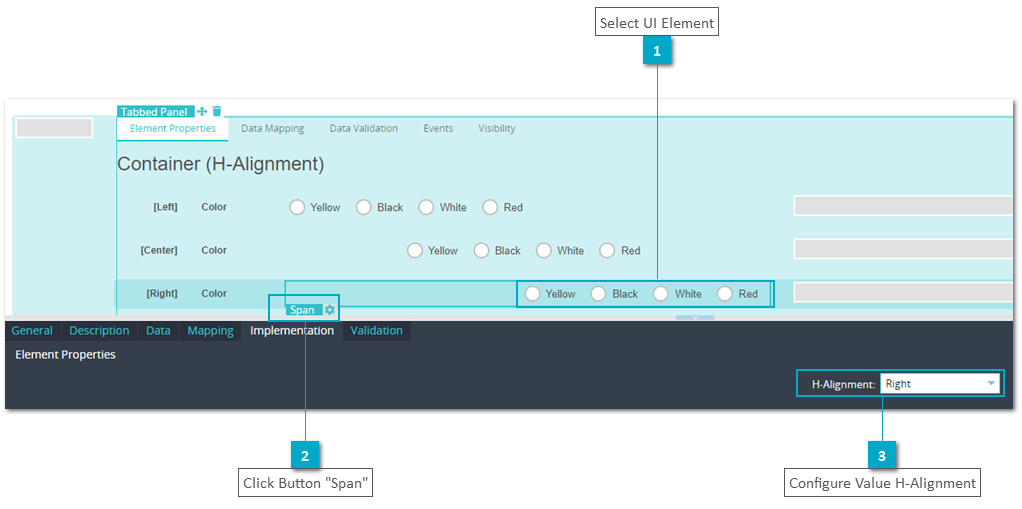This screenshot has width=1022, height=509.
Task: Open the Data Mapping tab
Action: 272,128
